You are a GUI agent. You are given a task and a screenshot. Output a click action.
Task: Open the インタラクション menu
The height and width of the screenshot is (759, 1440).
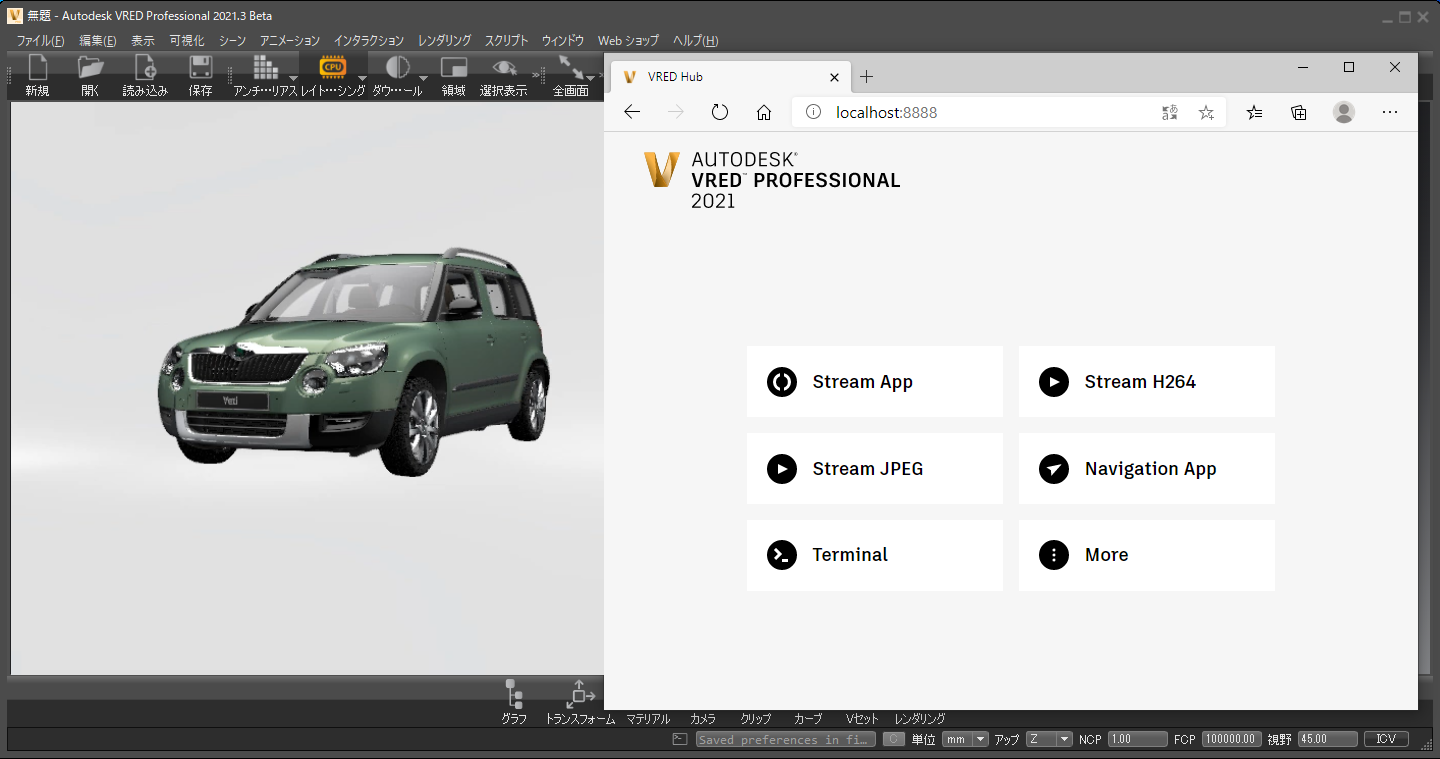(x=369, y=41)
